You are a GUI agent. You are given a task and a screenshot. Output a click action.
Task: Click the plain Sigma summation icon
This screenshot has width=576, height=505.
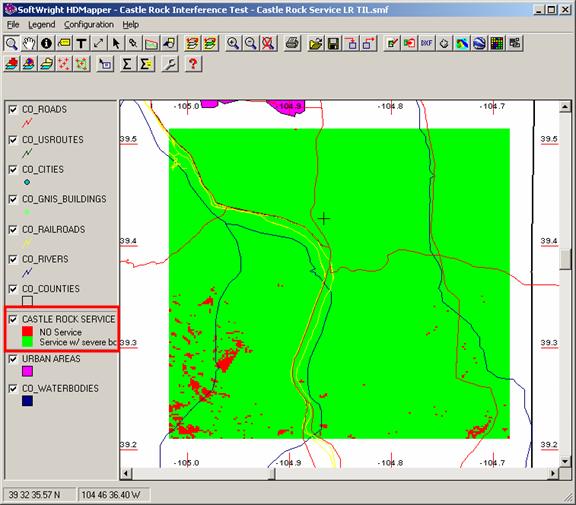(x=127, y=64)
